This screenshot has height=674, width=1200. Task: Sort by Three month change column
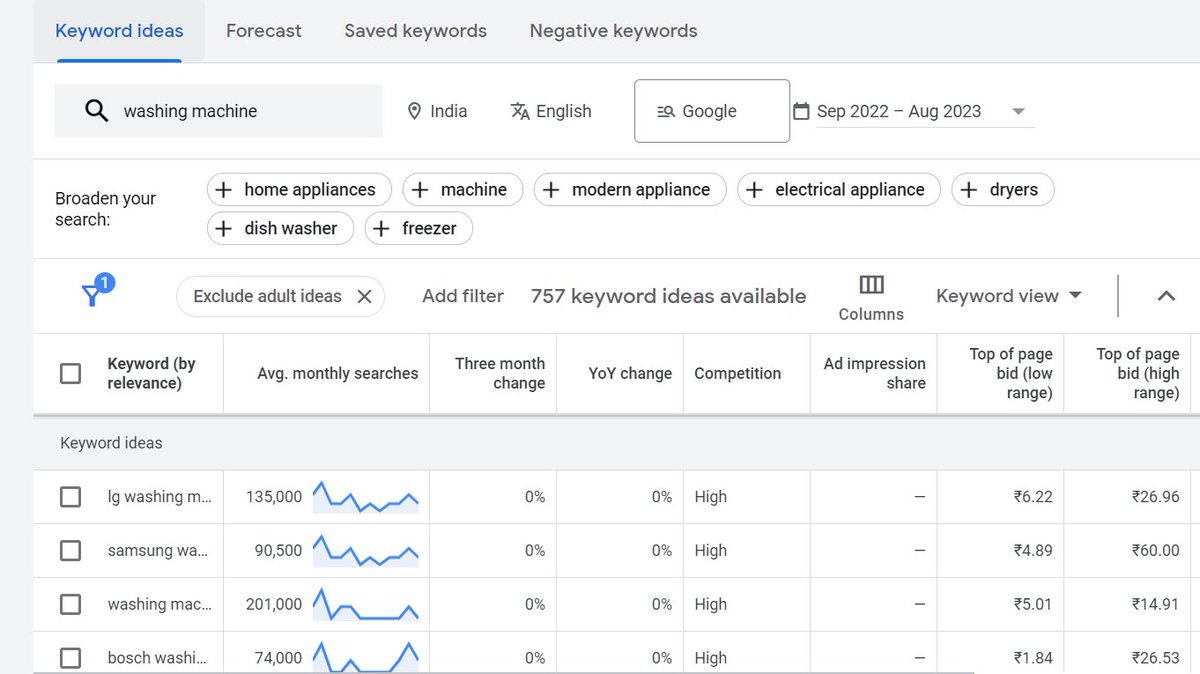tap(500, 373)
